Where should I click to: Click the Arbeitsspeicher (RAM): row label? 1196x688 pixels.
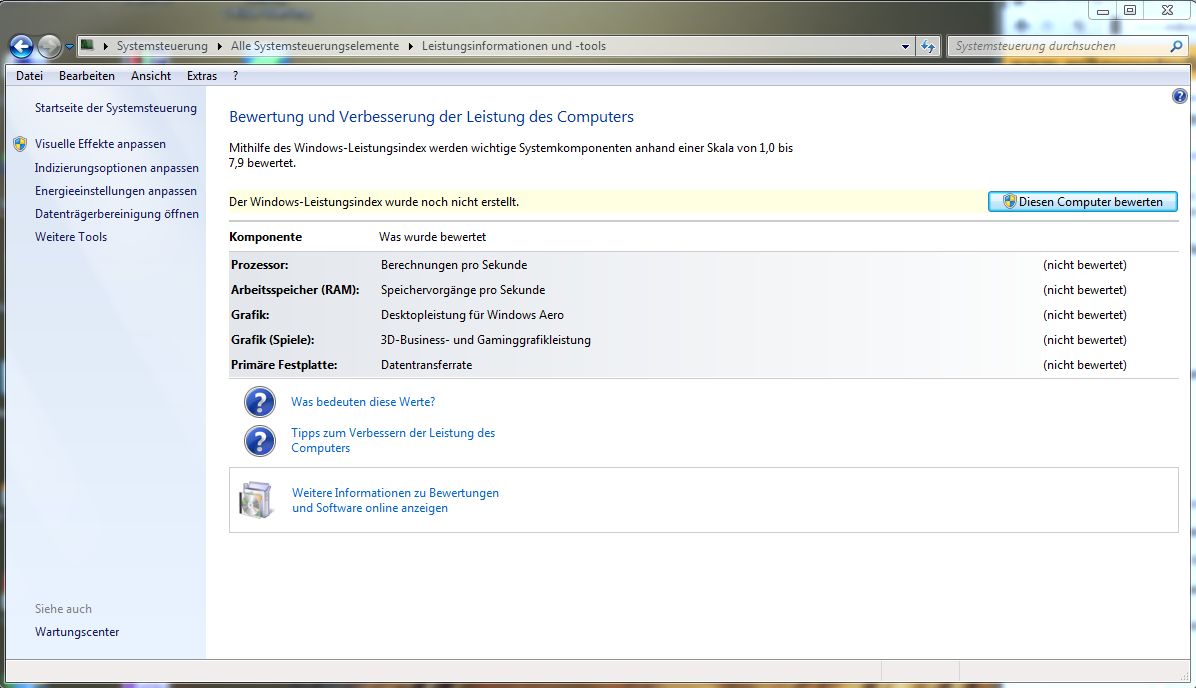point(295,290)
